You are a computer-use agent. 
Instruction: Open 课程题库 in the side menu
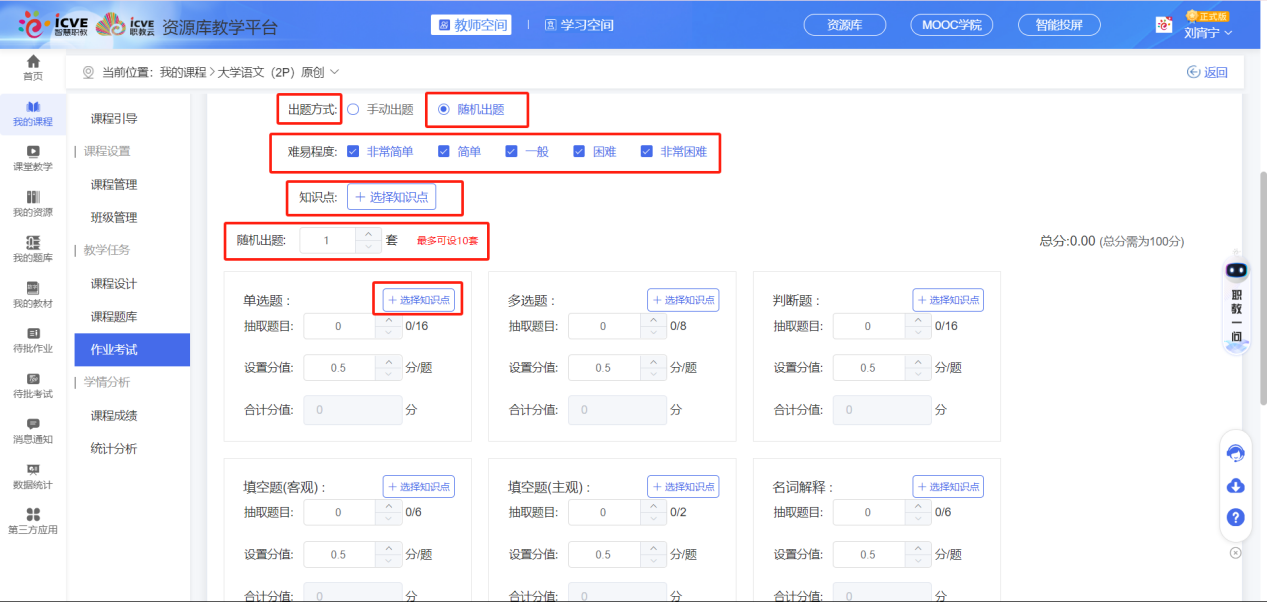tap(114, 317)
